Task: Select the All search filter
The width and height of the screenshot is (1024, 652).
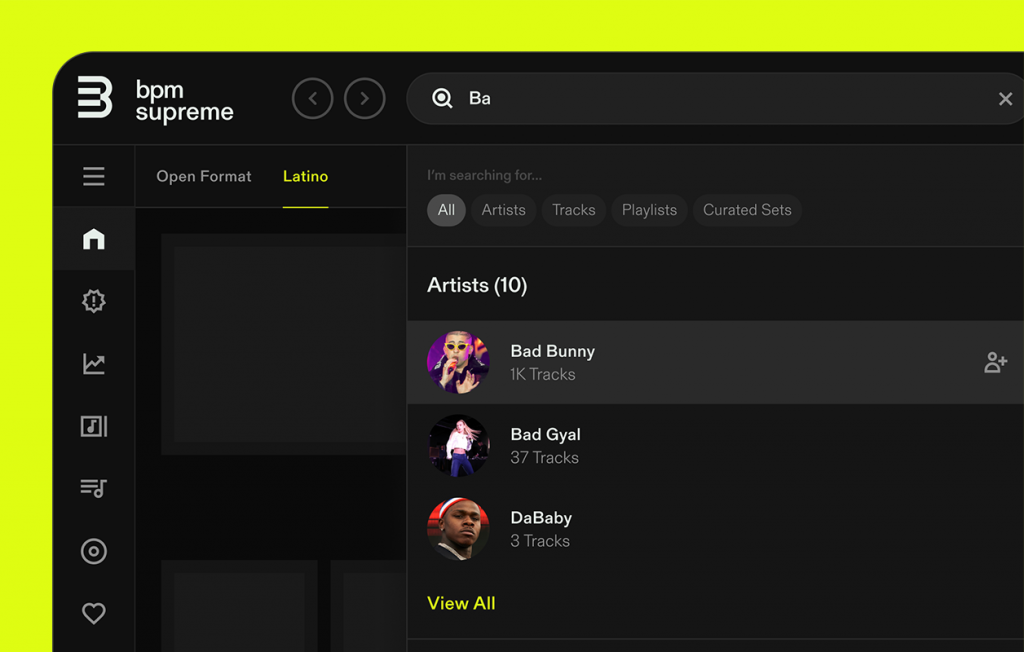Action: click(x=446, y=210)
